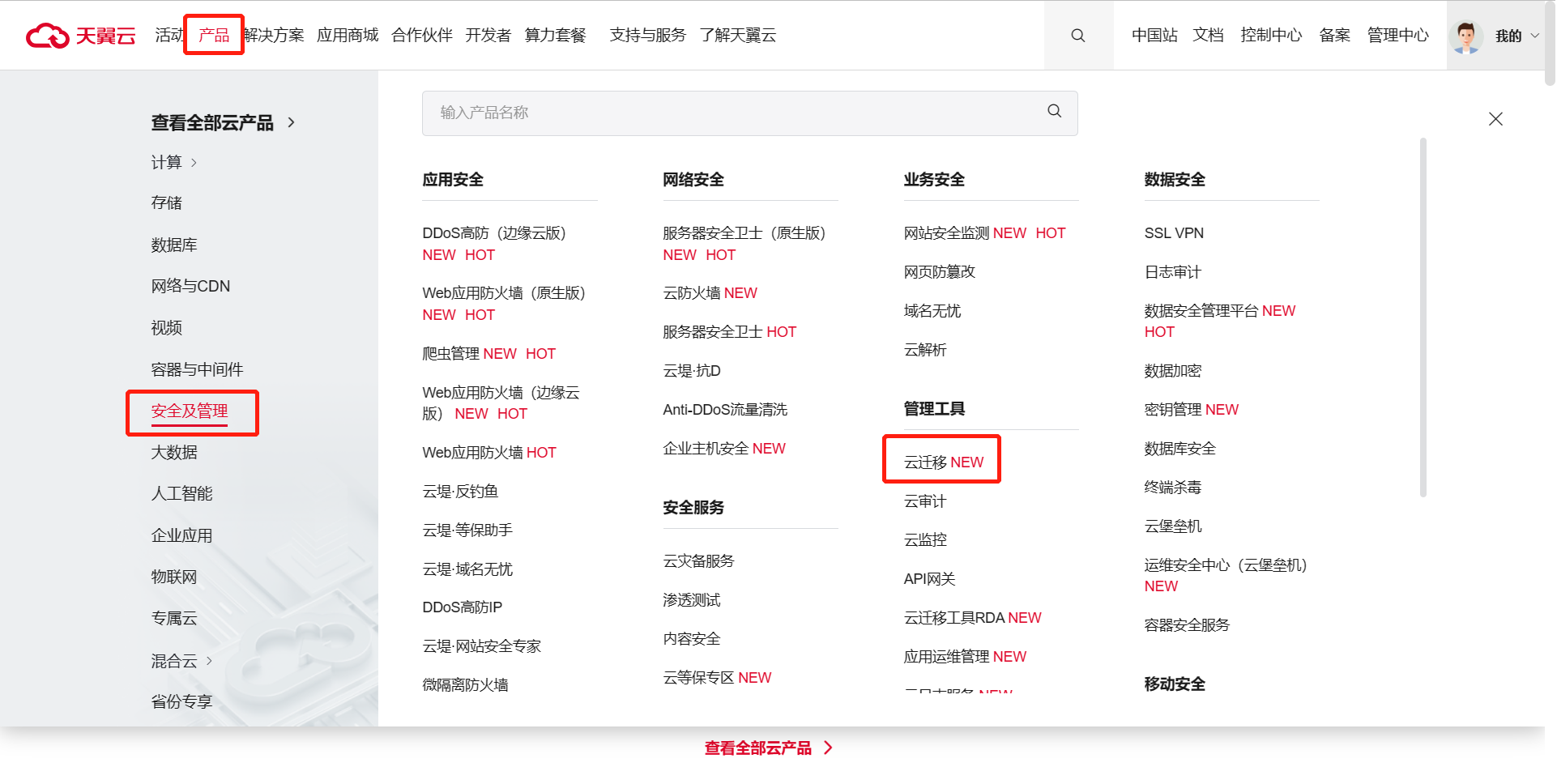Open Web应用防火墙(原生版) product
This screenshot has height=784, width=1557.
click(504, 293)
